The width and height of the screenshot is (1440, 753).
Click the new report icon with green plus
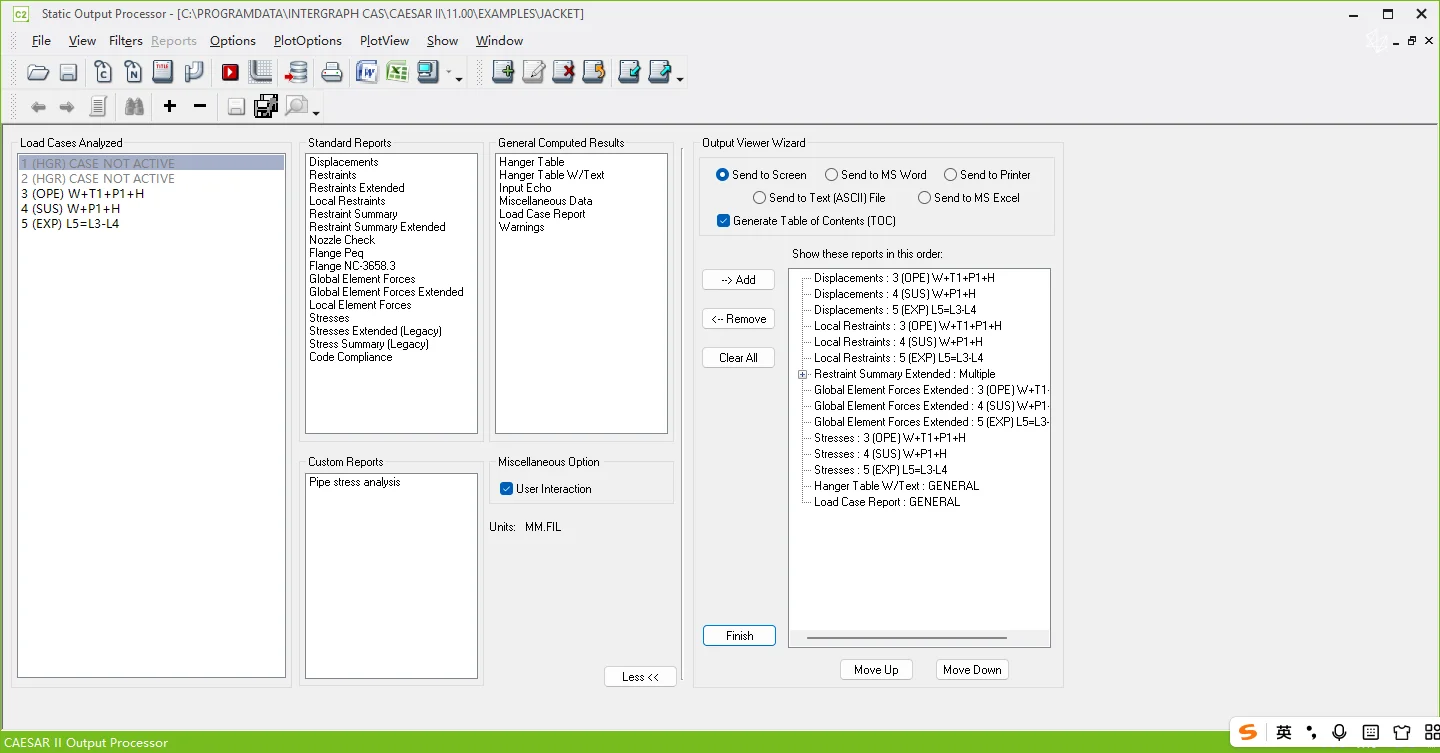click(503, 72)
